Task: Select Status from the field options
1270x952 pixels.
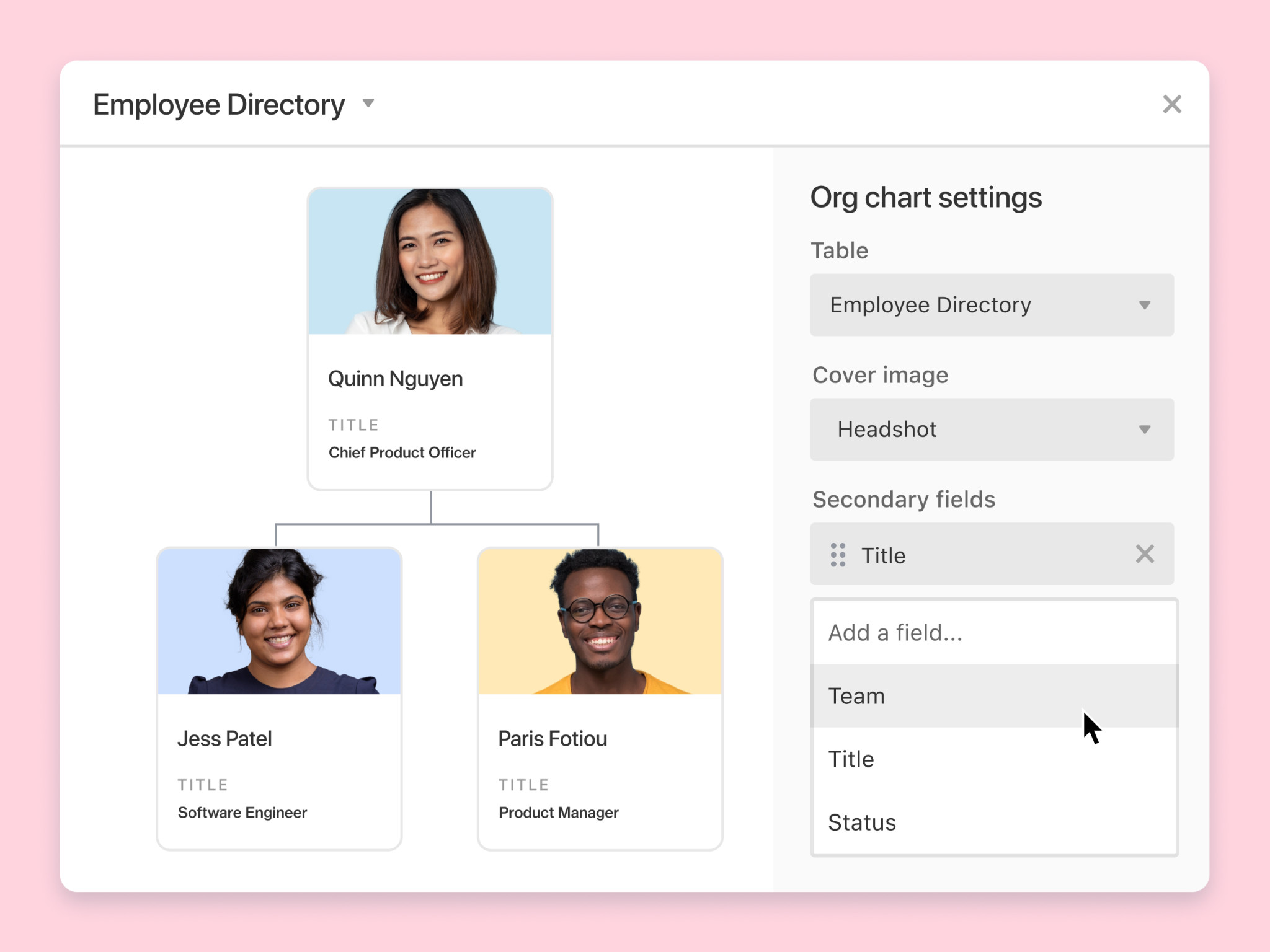Action: [x=862, y=822]
